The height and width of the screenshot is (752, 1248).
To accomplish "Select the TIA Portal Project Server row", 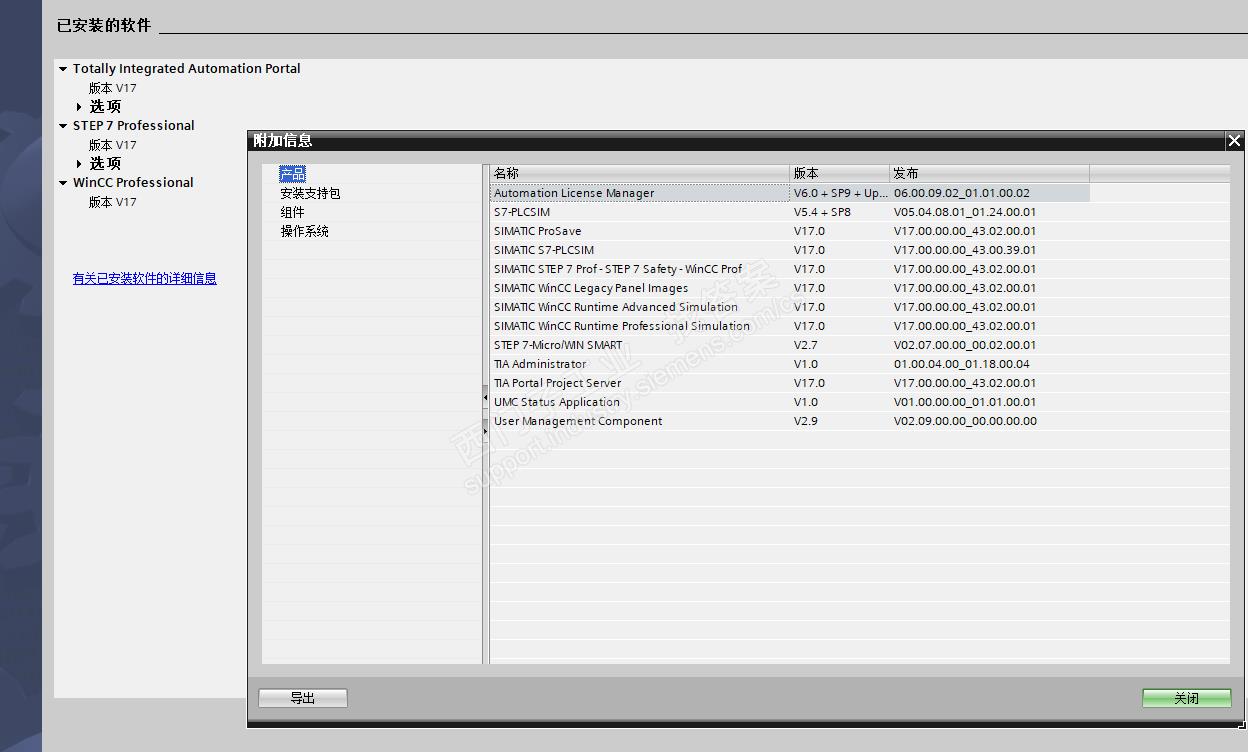I will tap(790, 383).
